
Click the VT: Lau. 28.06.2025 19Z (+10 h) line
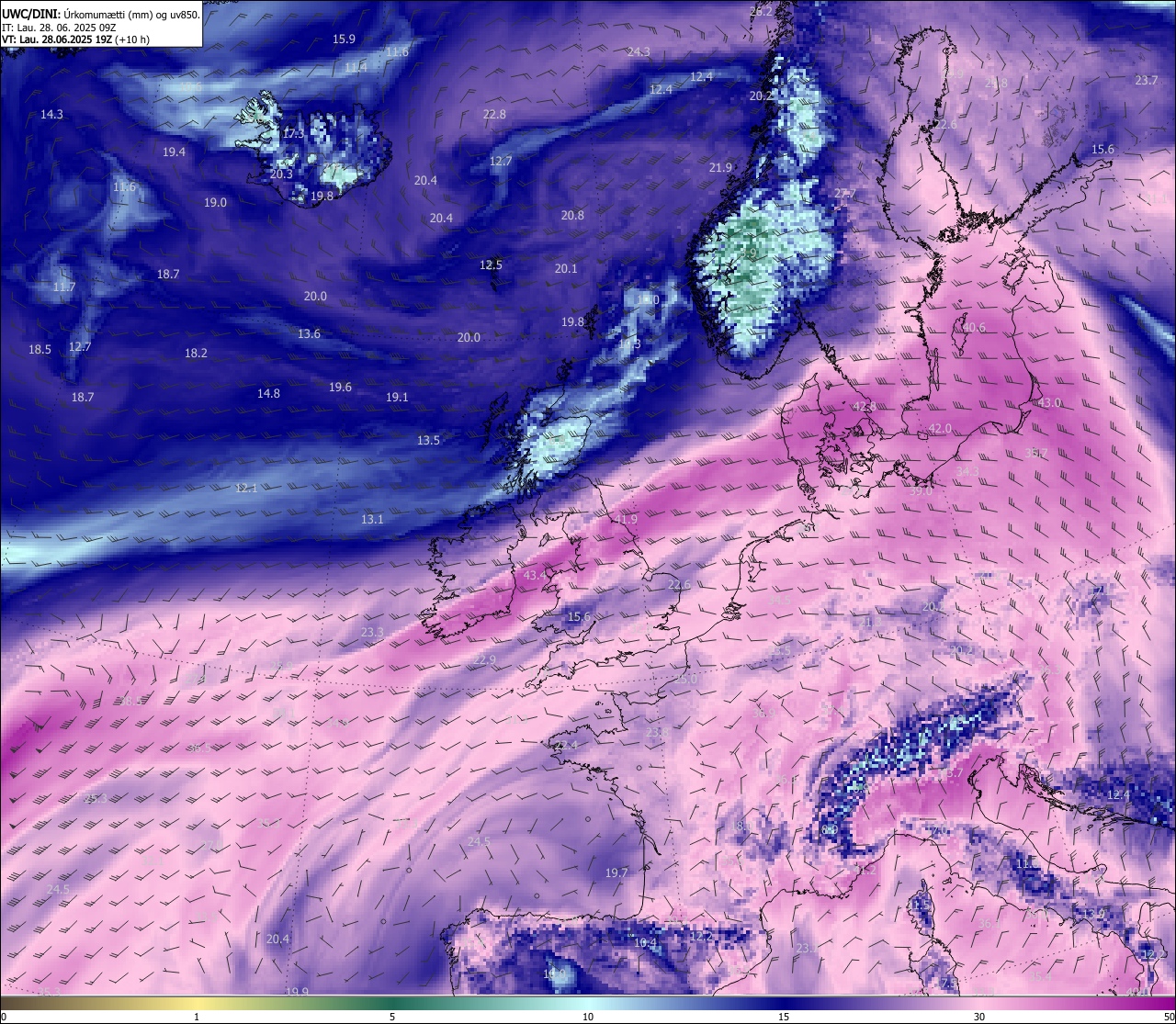point(75,39)
